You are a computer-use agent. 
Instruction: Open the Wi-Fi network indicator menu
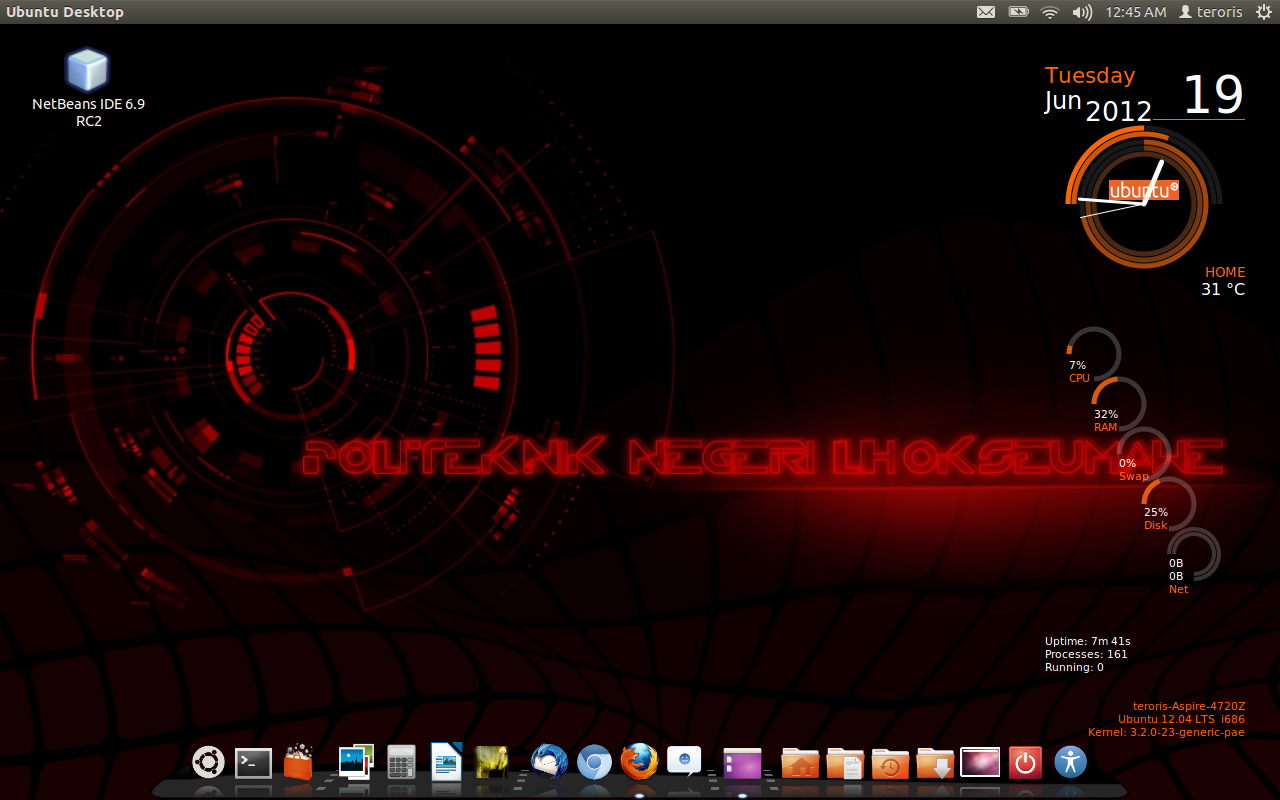[1049, 11]
